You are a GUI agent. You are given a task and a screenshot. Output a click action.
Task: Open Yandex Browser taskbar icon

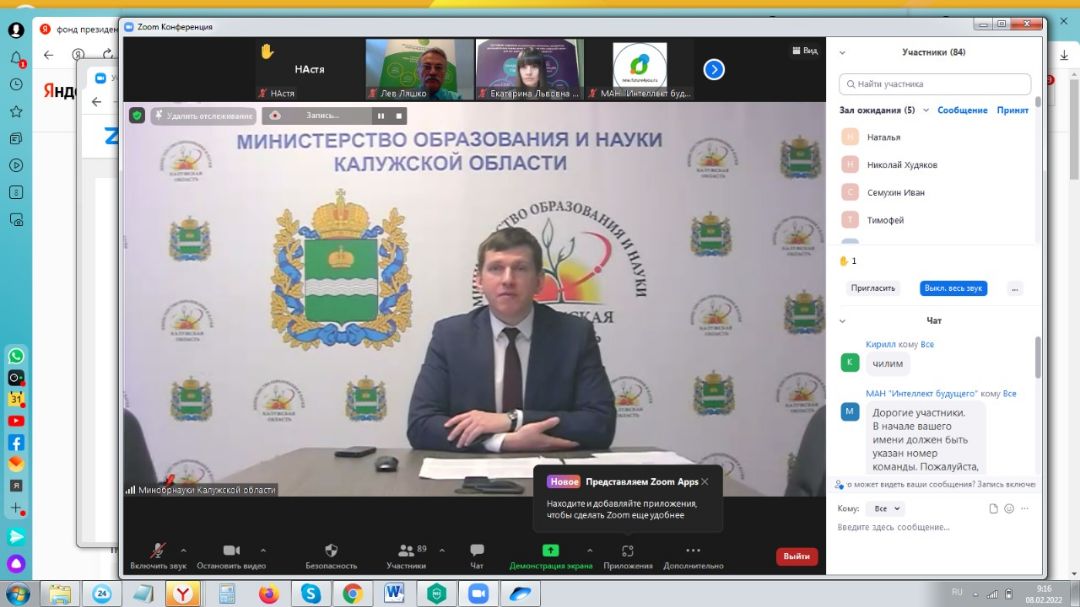click(x=183, y=594)
